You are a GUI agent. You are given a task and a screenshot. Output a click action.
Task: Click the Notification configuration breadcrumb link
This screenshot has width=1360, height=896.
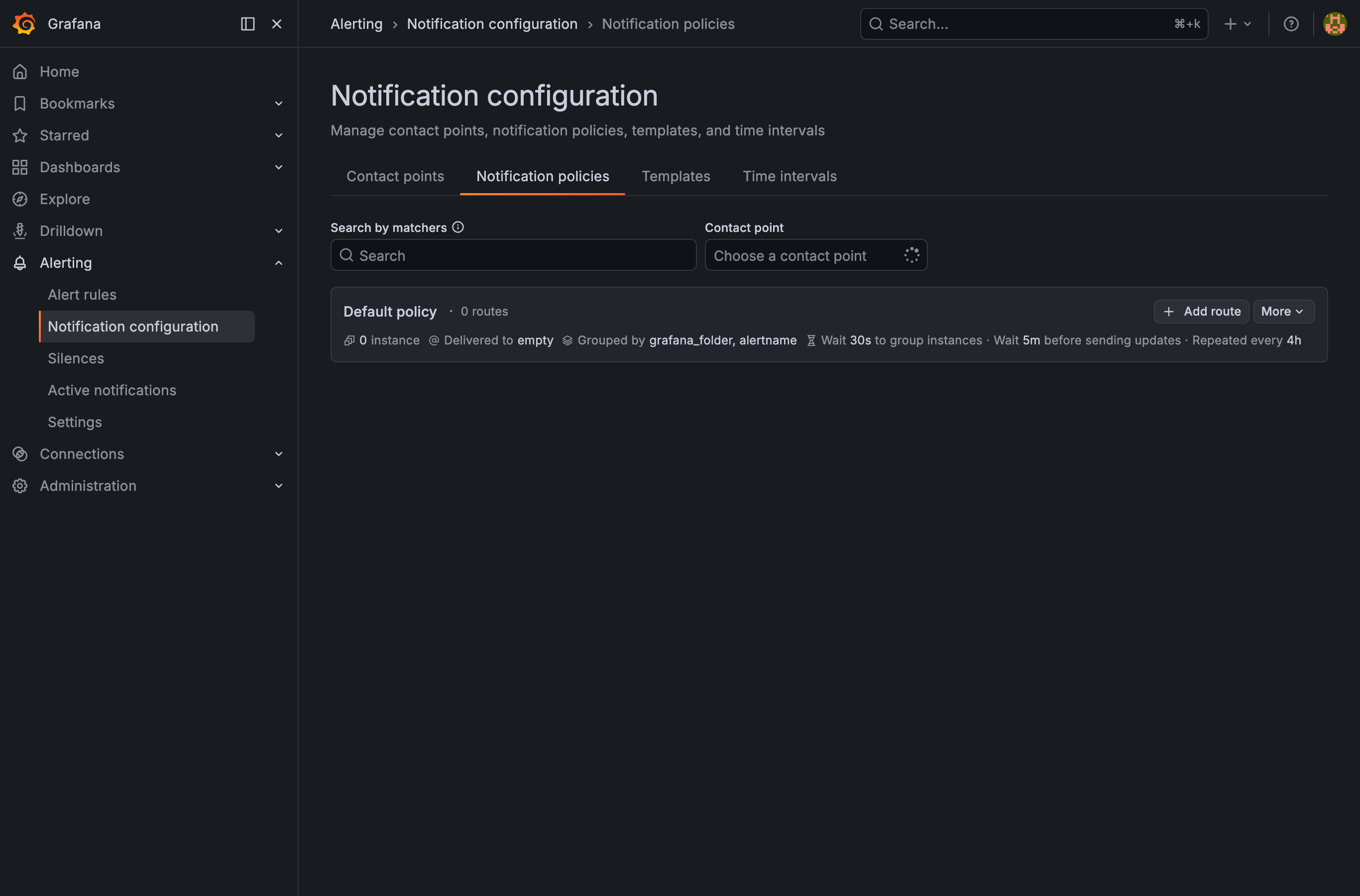tap(492, 23)
